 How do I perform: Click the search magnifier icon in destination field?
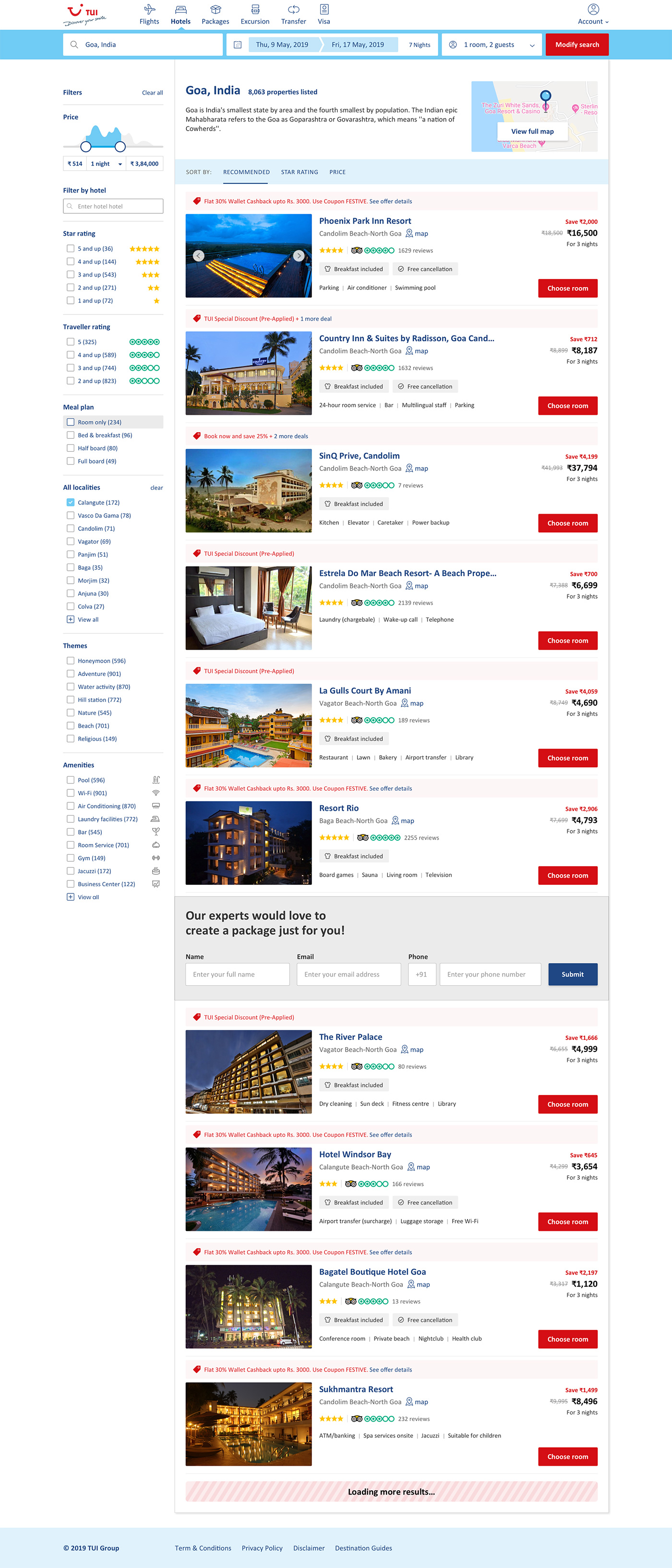pos(74,45)
